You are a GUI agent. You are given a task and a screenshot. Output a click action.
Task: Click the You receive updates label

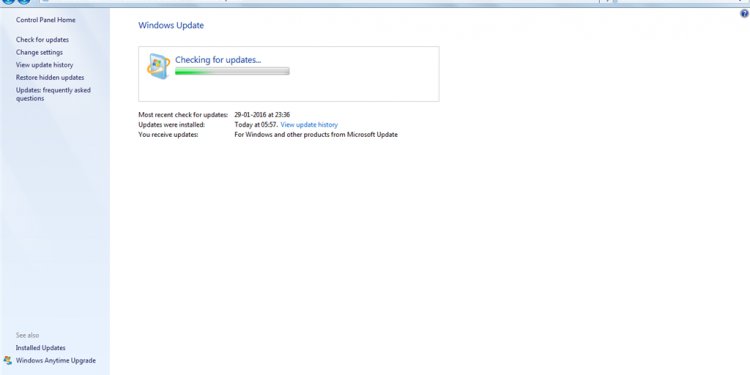click(x=168, y=134)
